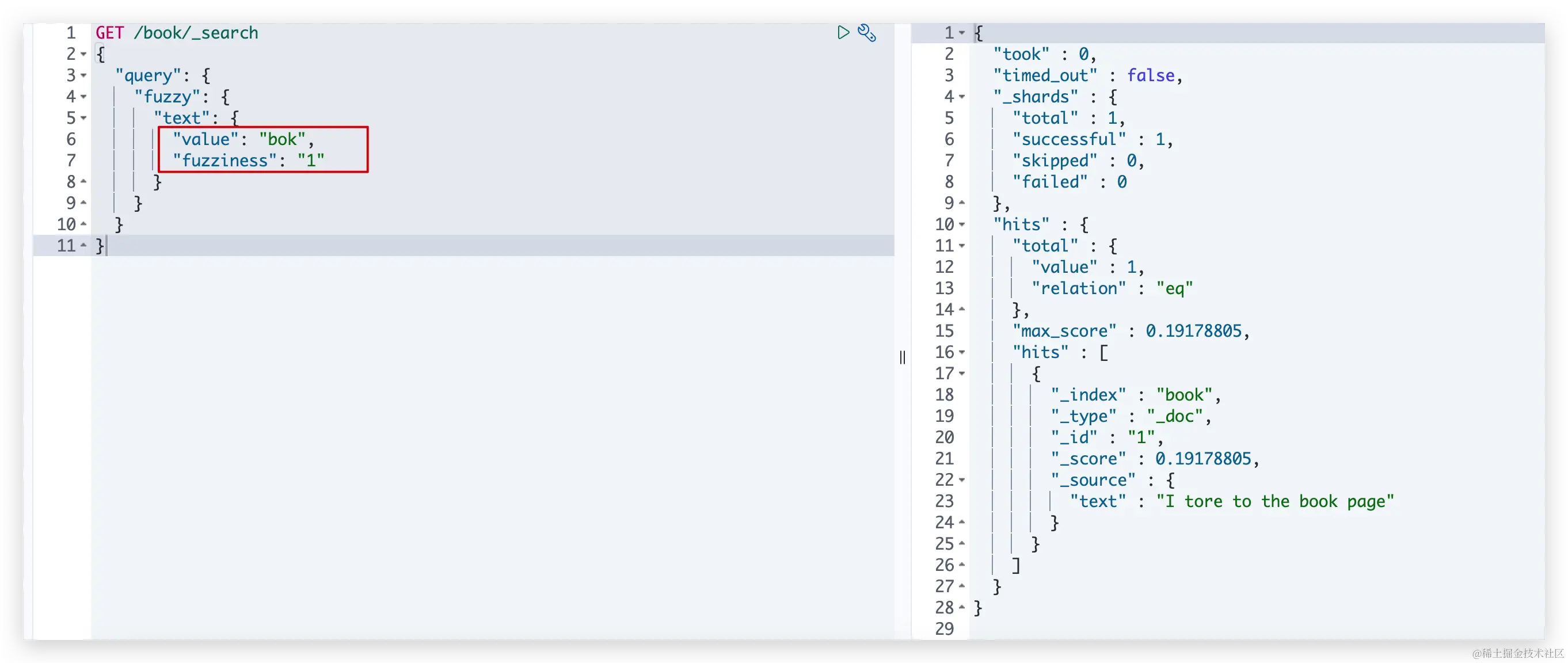Click the "I tore to the book page" text

[x=1274, y=502]
